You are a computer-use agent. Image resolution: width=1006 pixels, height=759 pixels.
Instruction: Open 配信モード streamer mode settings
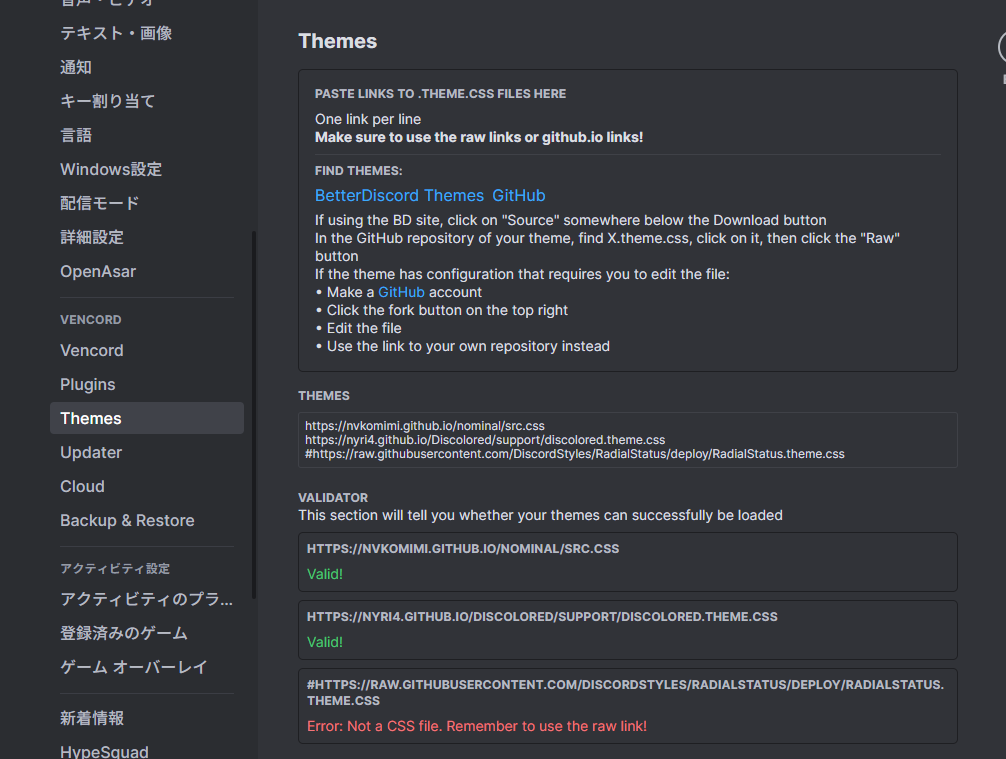point(100,203)
